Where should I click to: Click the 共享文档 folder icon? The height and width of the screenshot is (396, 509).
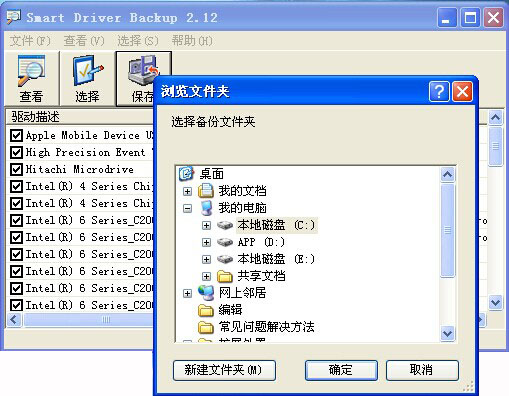point(225,276)
